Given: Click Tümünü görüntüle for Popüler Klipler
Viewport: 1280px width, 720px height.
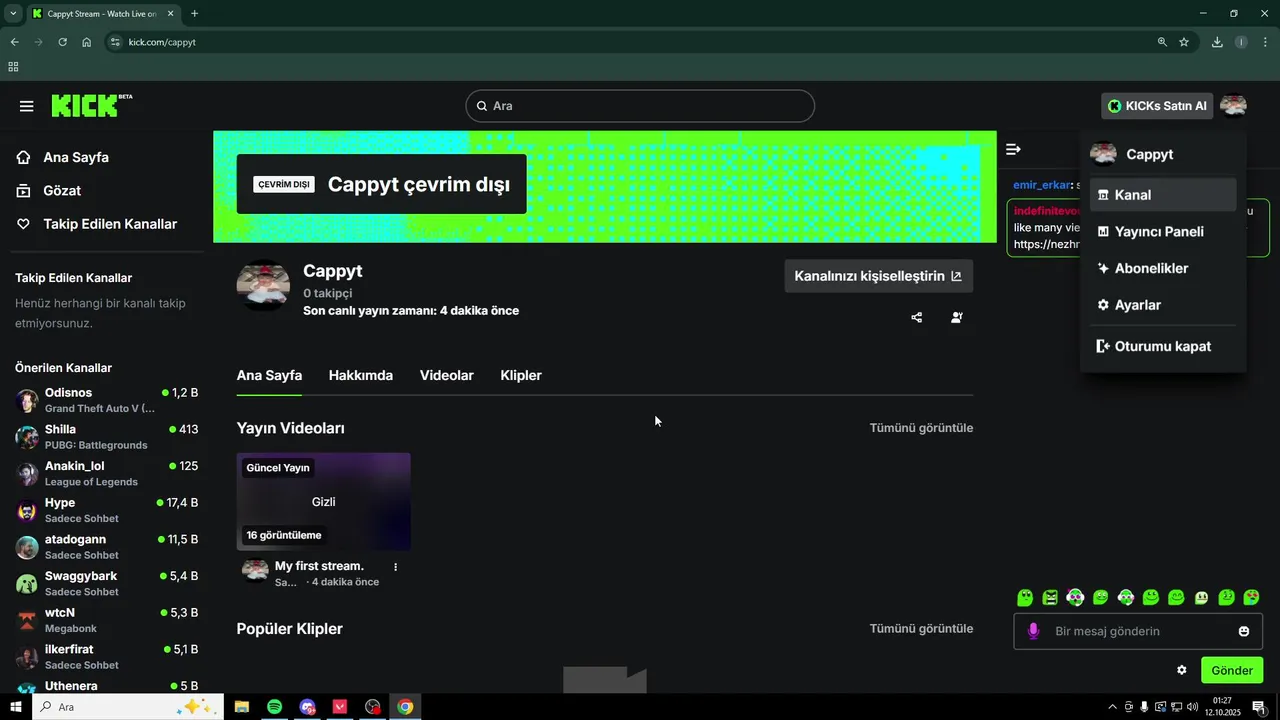Looking at the screenshot, I should pos(921,629).
